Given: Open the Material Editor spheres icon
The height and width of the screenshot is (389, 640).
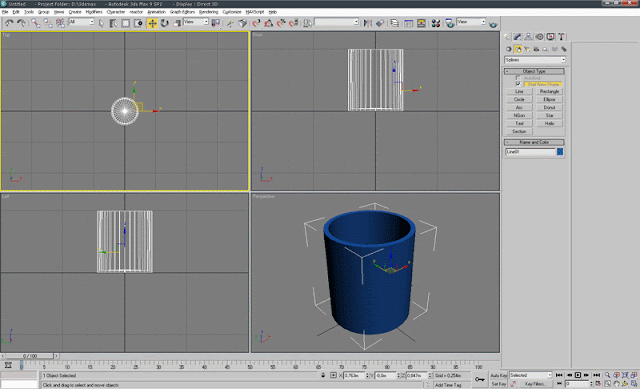Looking at the screenshot, I should [x=436, y=23].
